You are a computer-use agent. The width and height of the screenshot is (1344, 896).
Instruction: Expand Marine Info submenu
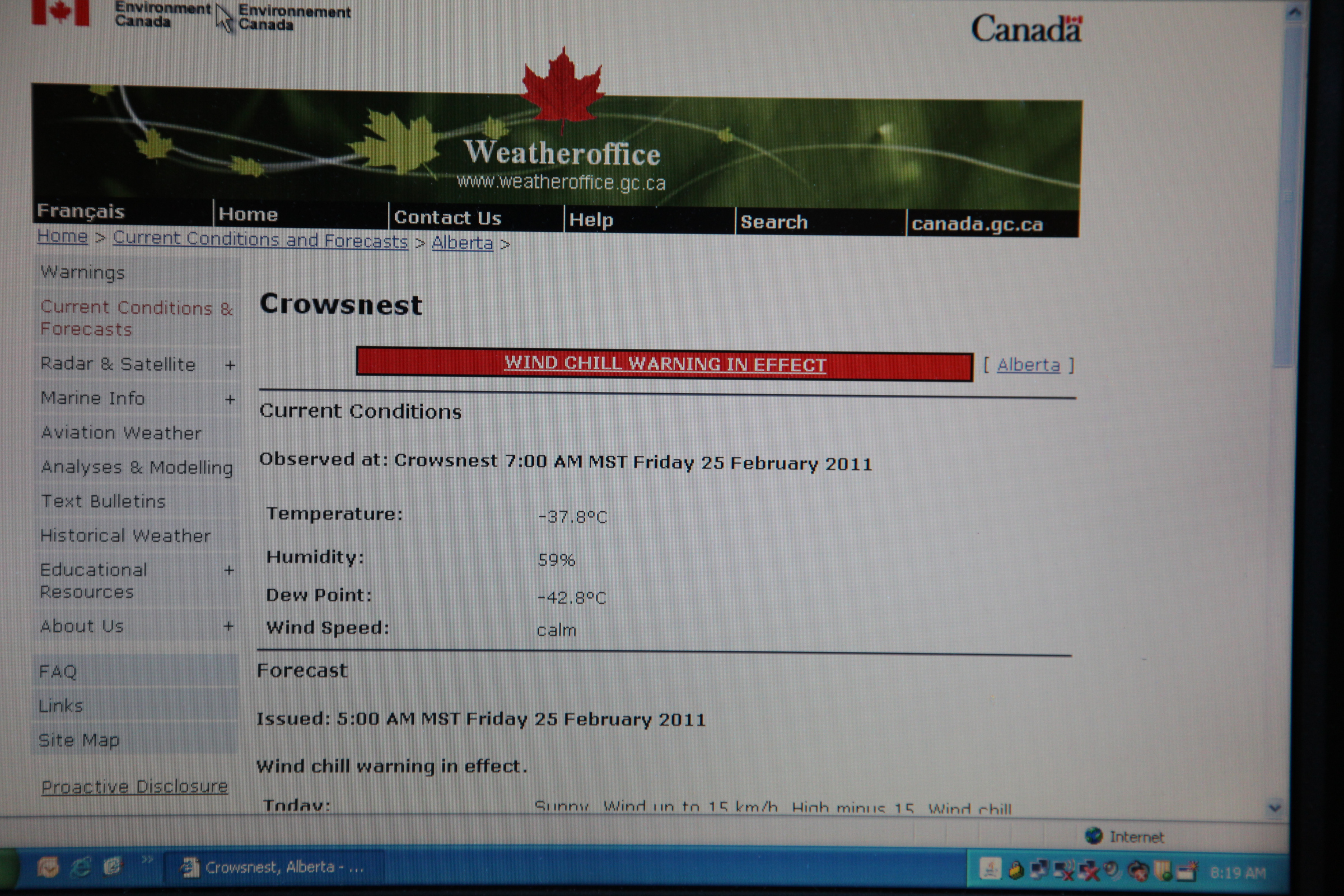pos(230,399)
